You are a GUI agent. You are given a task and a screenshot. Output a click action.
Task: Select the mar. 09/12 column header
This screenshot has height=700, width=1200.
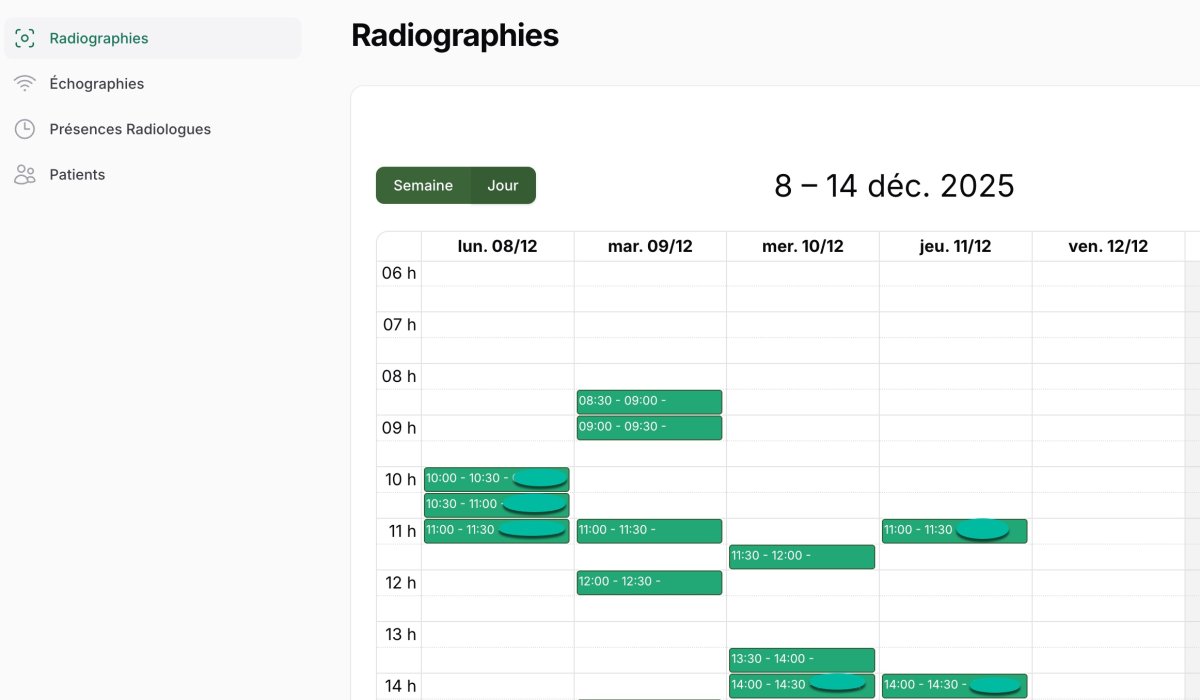650,247
